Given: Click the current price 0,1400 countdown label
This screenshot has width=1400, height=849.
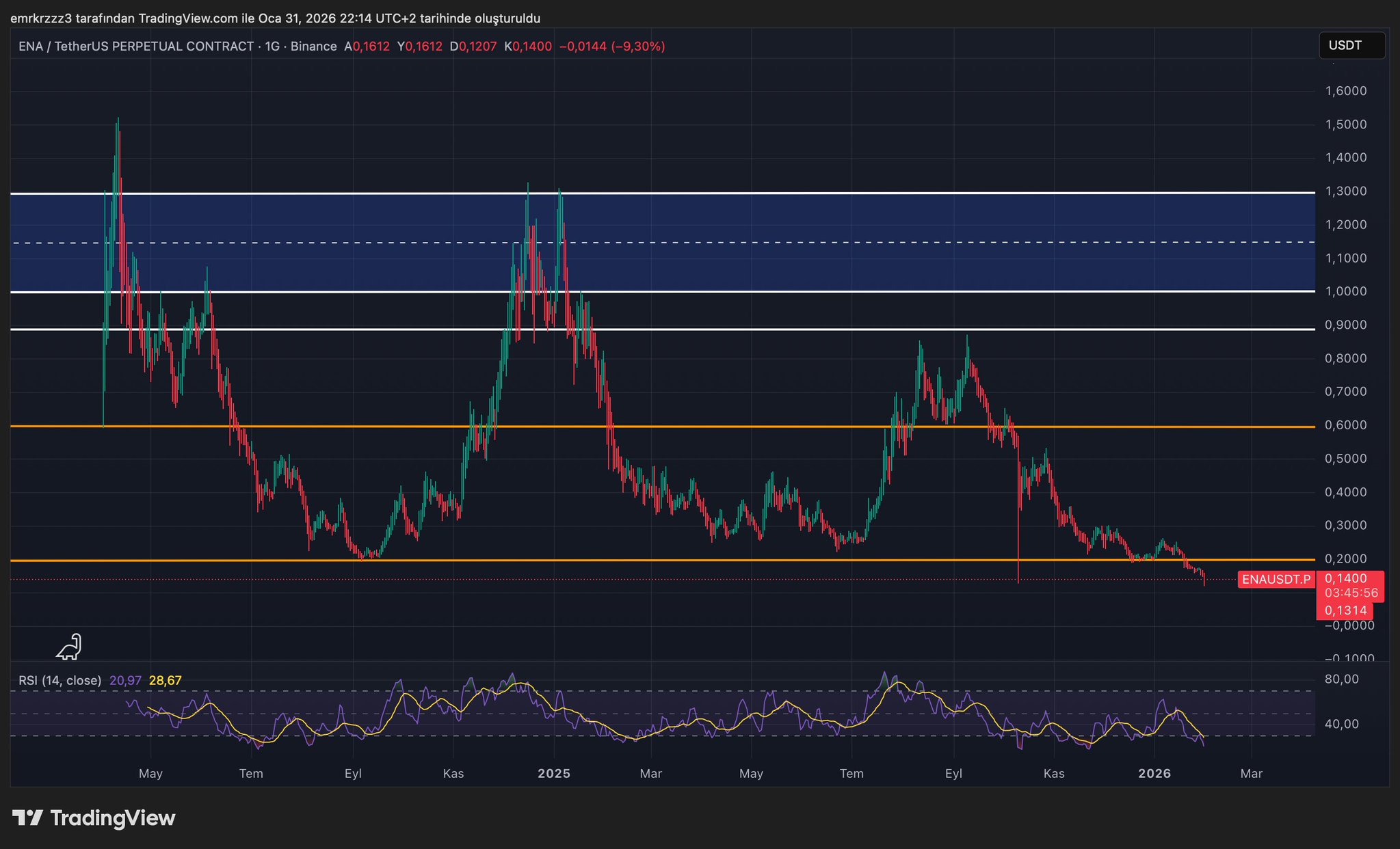Looking at the screenshot, I should pos(1350,586).
